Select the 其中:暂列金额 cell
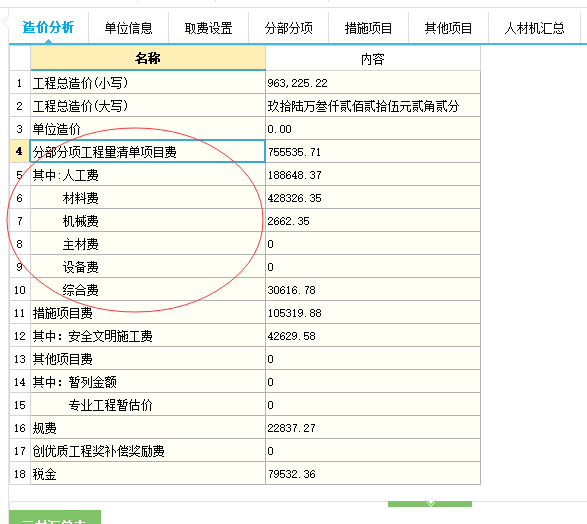Viewport: 587px width, 524px height. click(x=148, y=382)
